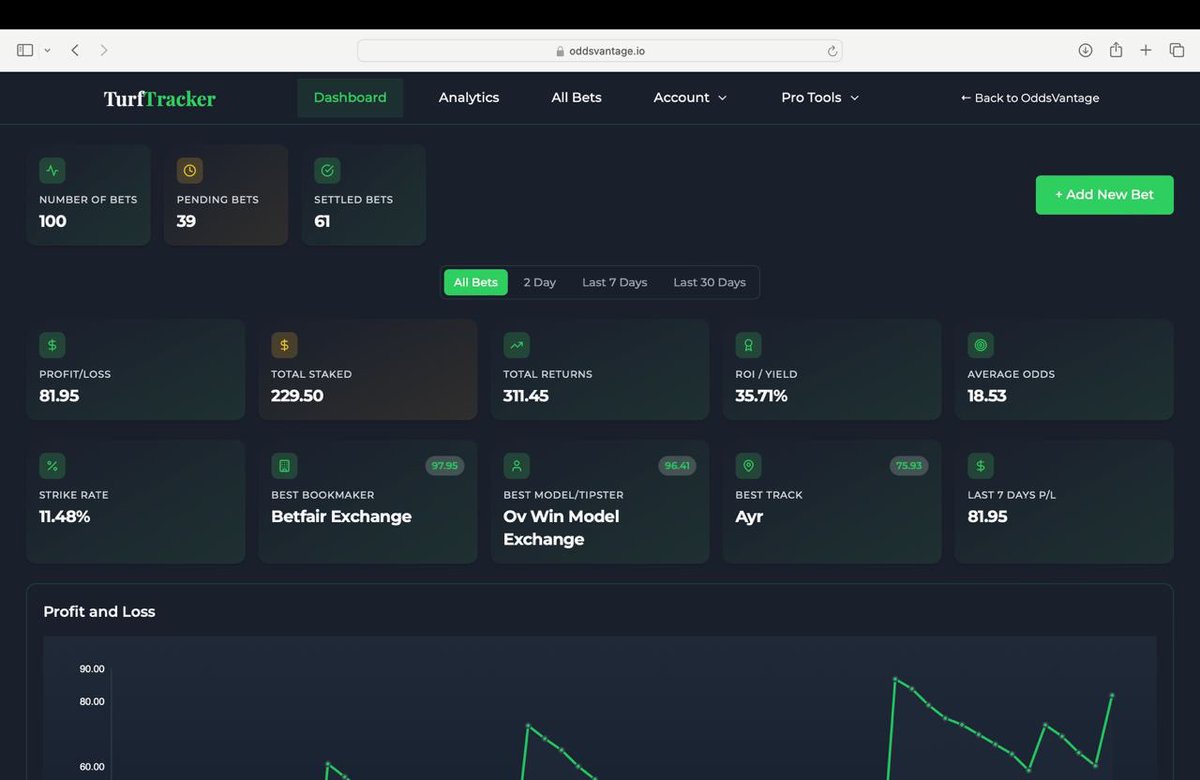This screenshot has height=780, width=1200.
Task: Click the 11.48% strike rate value
Action: [x=65, y=517]
